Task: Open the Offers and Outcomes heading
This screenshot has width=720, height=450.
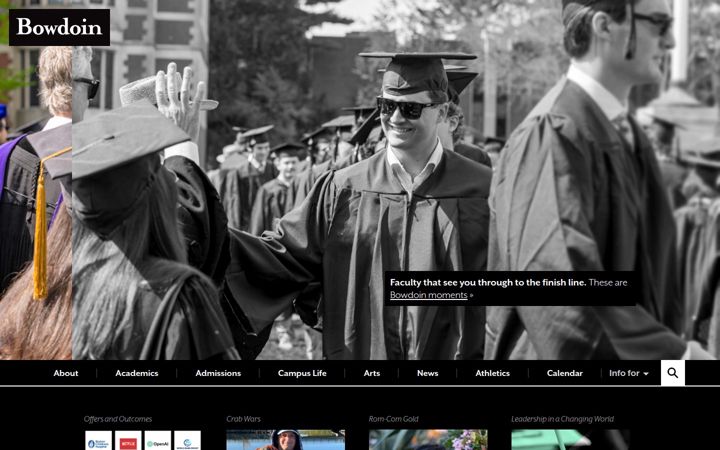Action: (118, 419)
